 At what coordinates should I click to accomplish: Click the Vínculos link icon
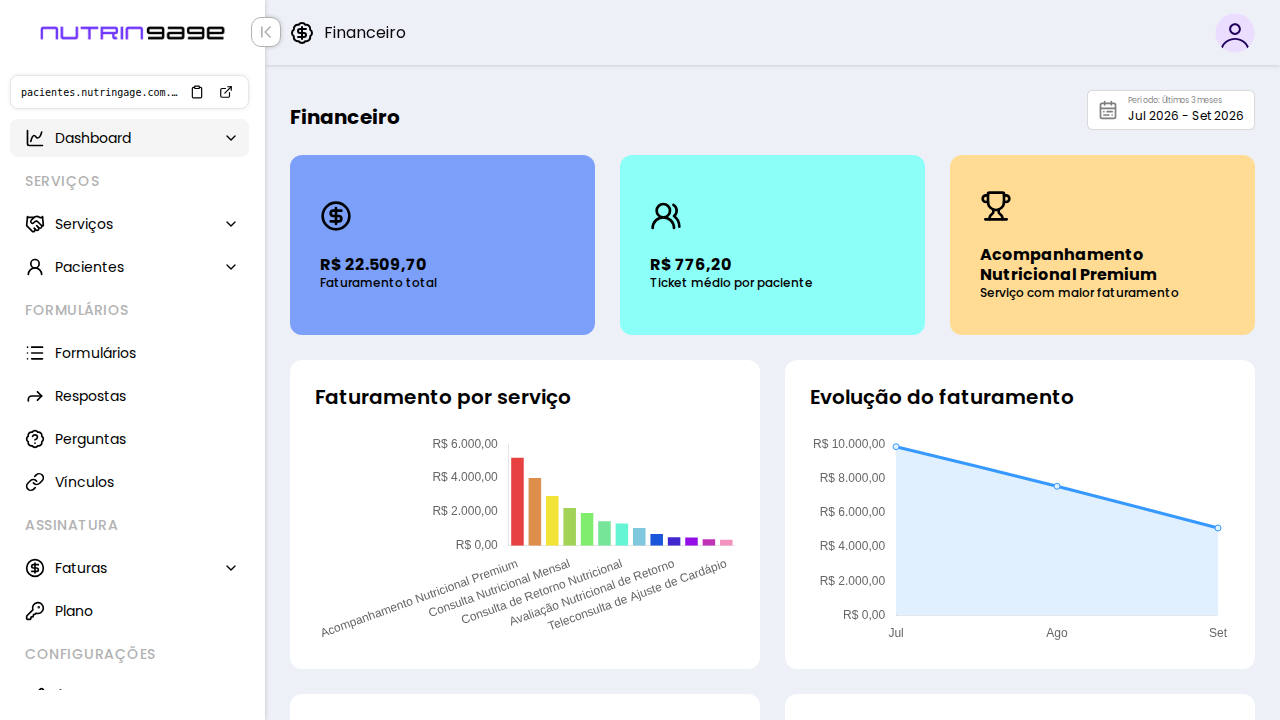point(35,482)
